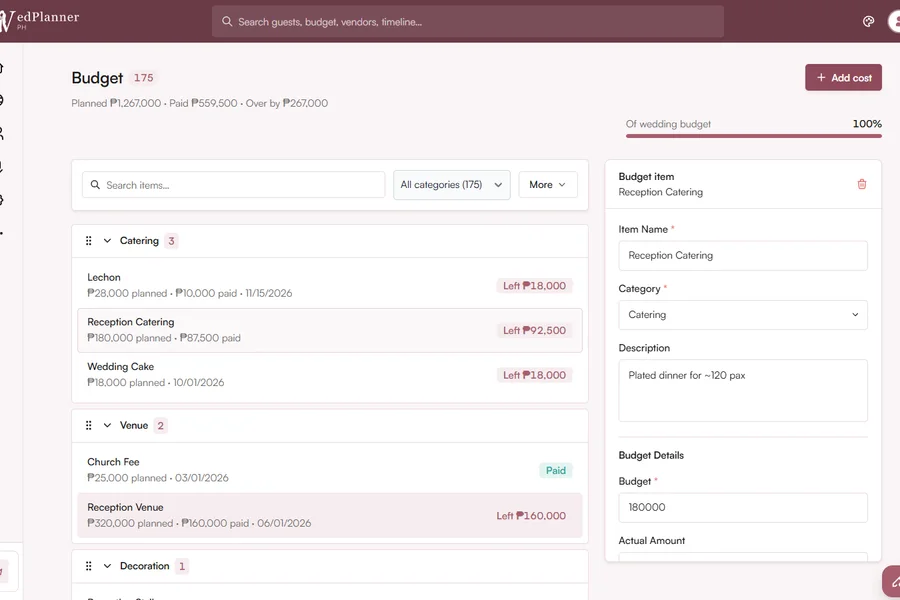Click the Decoration count badge 1
The image size is (900, 600).
pyautogui.click(x=182, y=566)
